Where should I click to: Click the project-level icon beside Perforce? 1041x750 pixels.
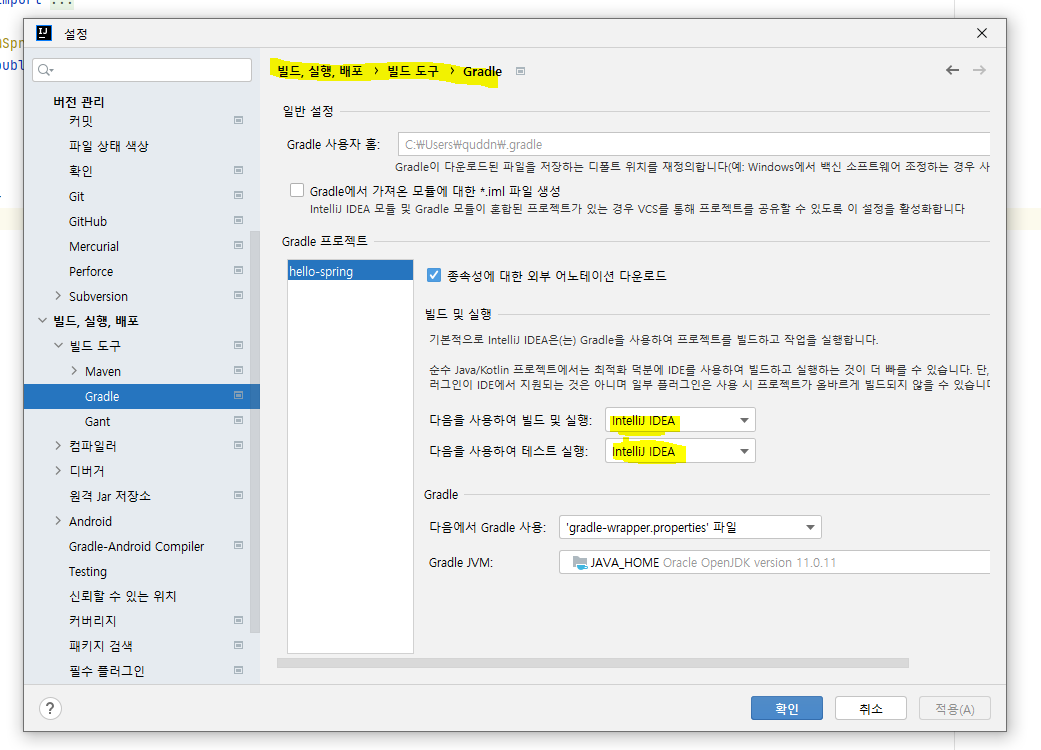[238, 270]
